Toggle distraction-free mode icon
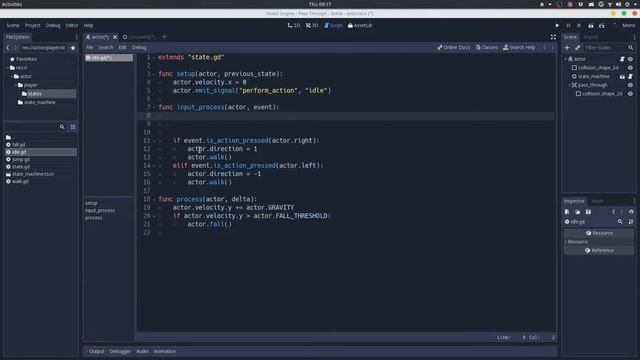This screenshot has height=360, width=640. pos(553,37)
